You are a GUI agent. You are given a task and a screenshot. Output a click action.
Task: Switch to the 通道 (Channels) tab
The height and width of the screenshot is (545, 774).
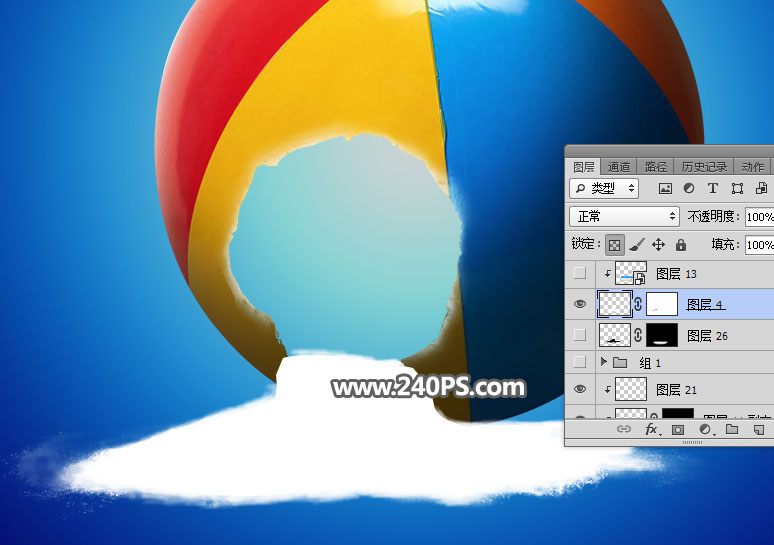pos(619,167)
